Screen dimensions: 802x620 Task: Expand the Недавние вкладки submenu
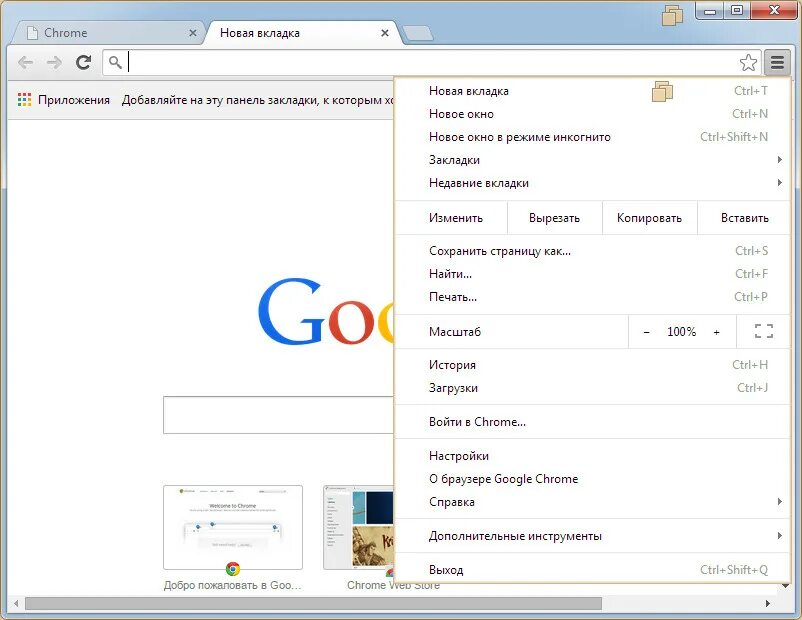pos(593,183)
